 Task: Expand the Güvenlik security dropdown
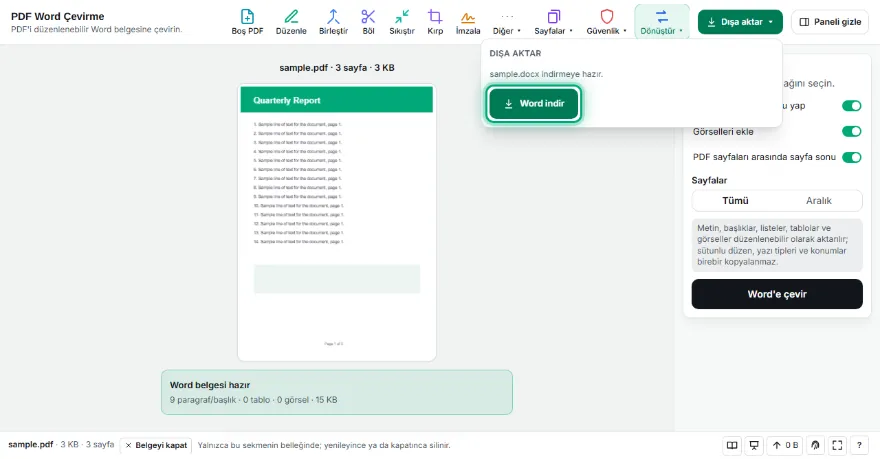[x=607, y=22]
